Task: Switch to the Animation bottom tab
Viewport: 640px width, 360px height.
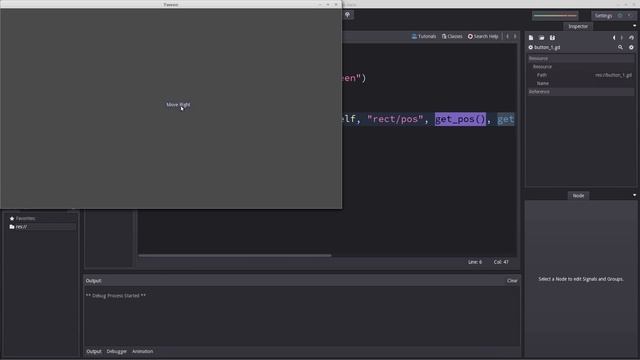Action: [x=142, y=351]
